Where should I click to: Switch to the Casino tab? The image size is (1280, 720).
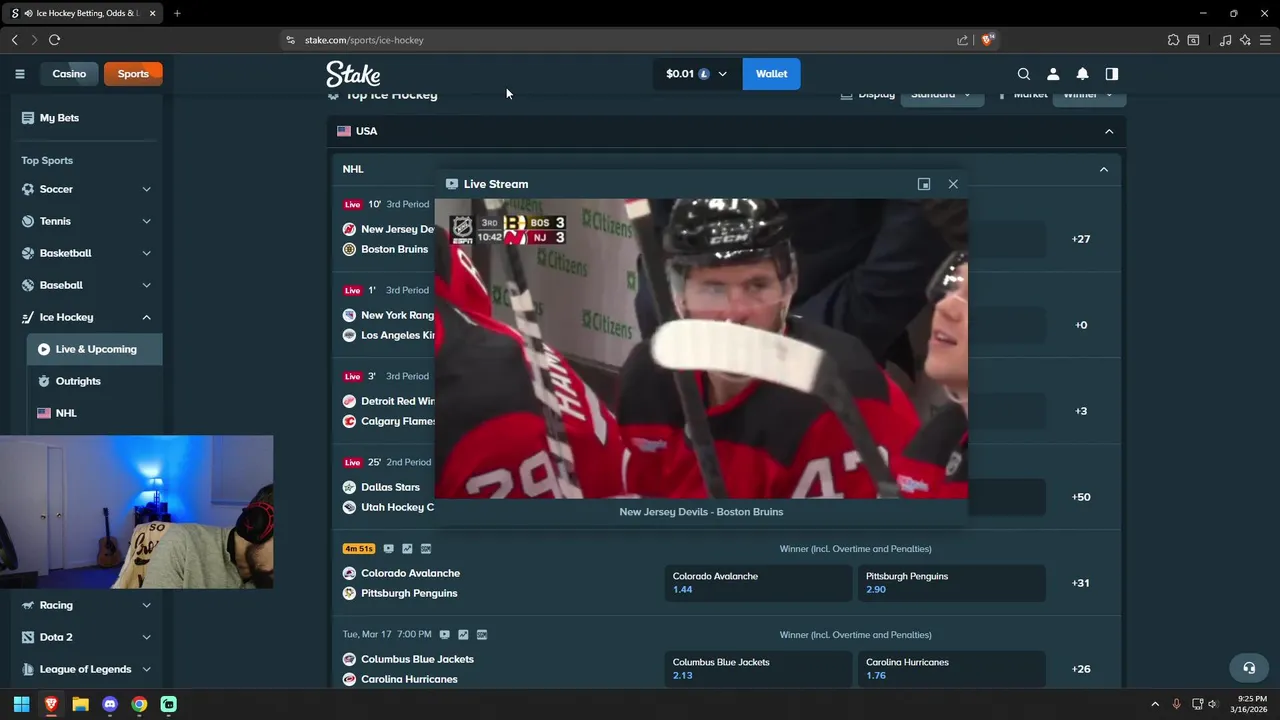click(x=69, y=74)
